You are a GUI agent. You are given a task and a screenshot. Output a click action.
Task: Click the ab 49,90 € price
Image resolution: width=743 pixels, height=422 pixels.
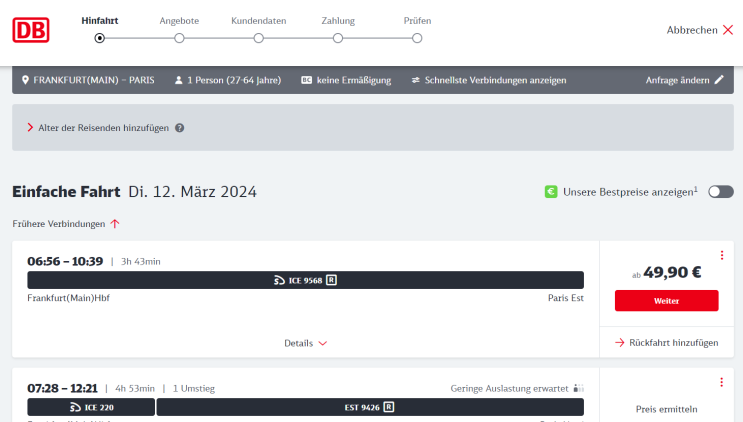[666, 272]
